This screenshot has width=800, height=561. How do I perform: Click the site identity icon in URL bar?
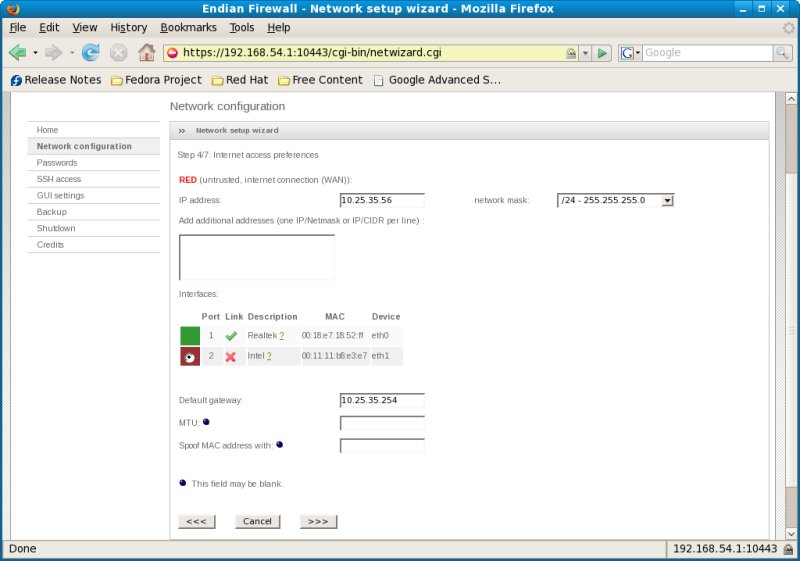[x=172, y=53]
